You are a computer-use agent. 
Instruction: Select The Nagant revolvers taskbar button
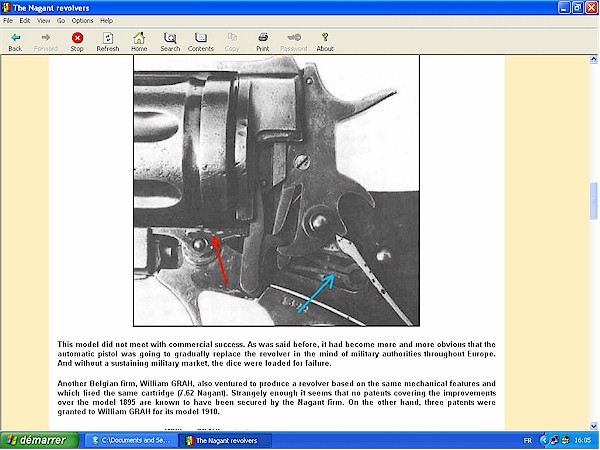pos(225,440)
